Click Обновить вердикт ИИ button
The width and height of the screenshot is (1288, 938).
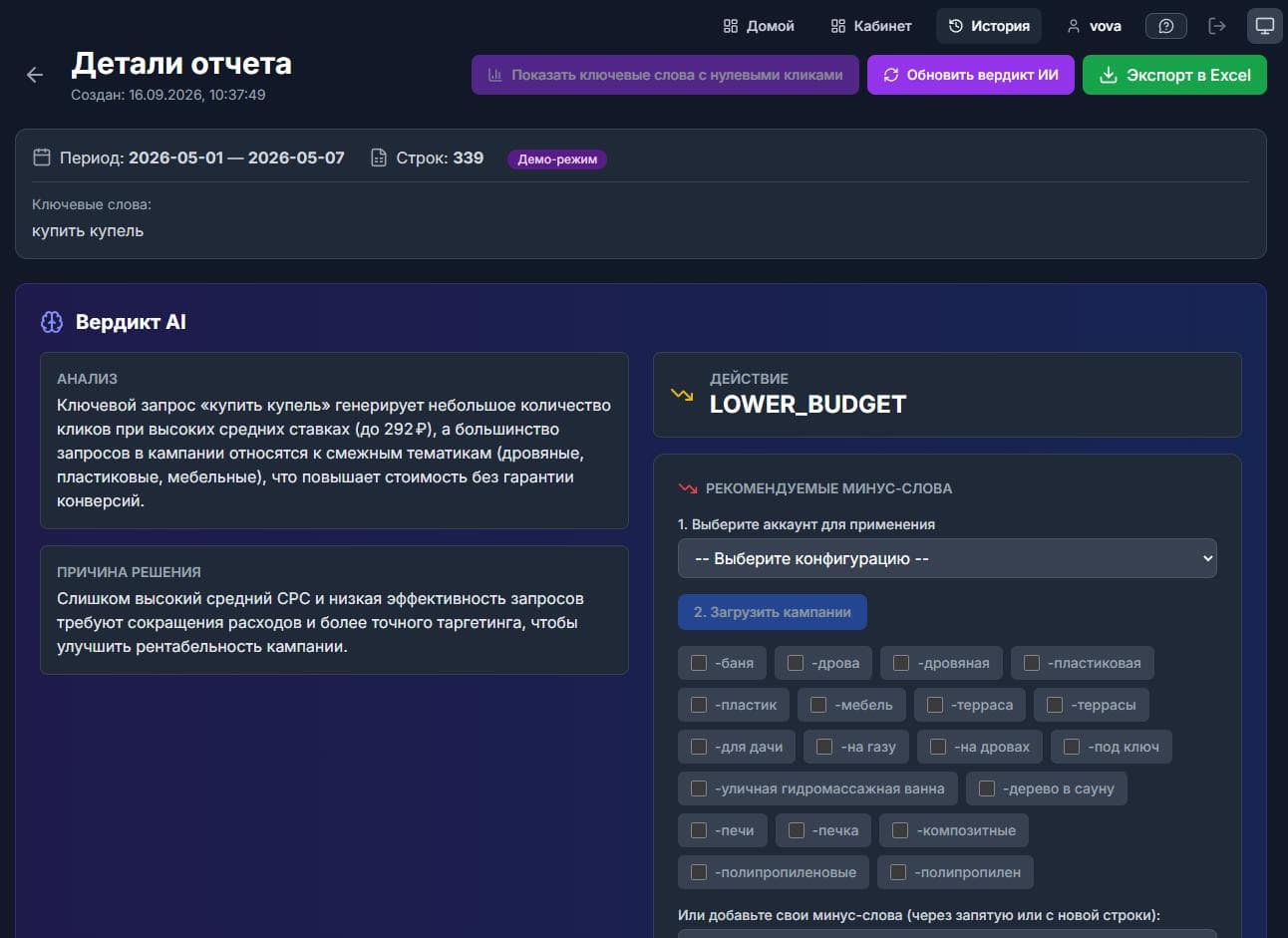tap(971, 75)
